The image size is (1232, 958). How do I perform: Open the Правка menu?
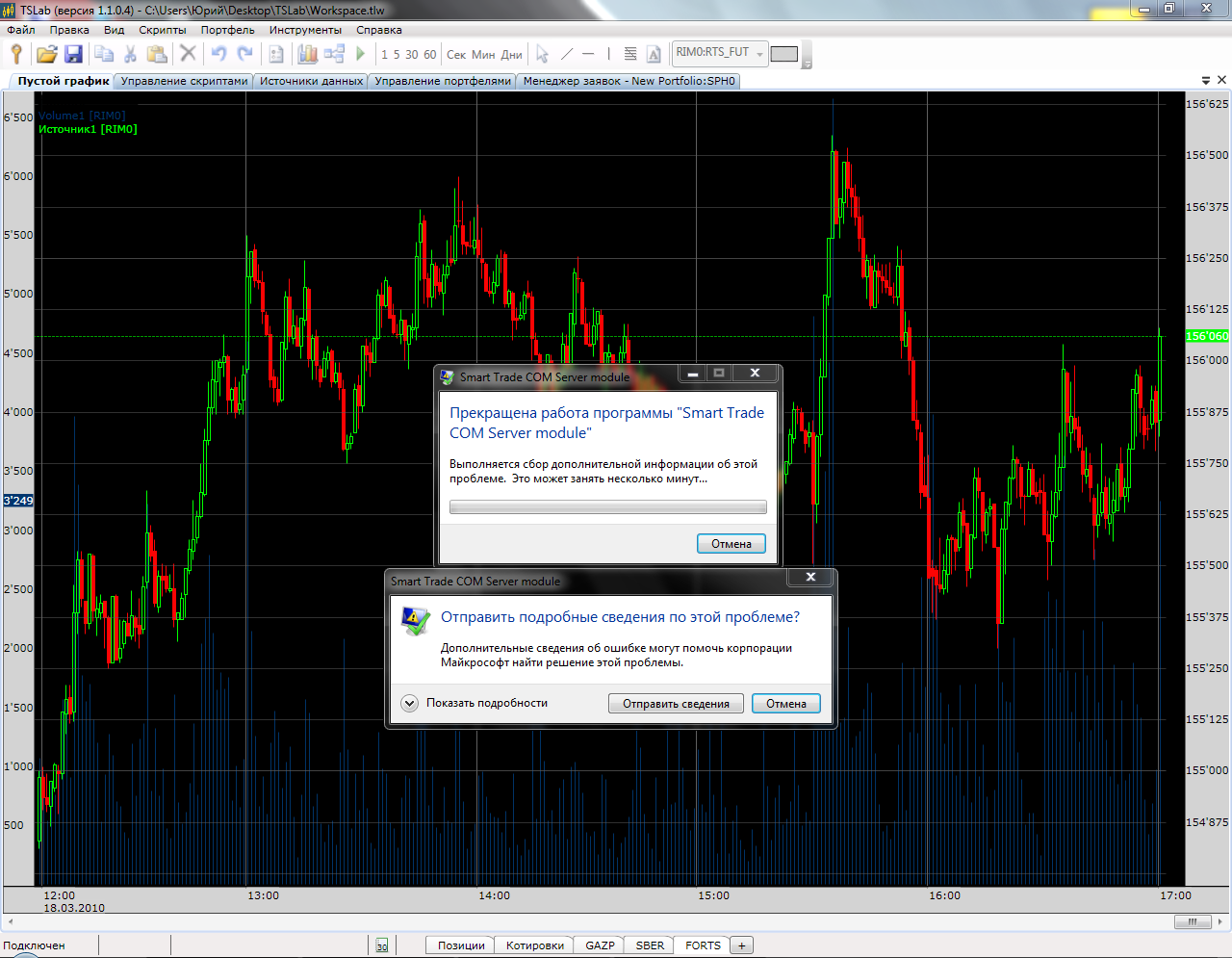point(69,30)
